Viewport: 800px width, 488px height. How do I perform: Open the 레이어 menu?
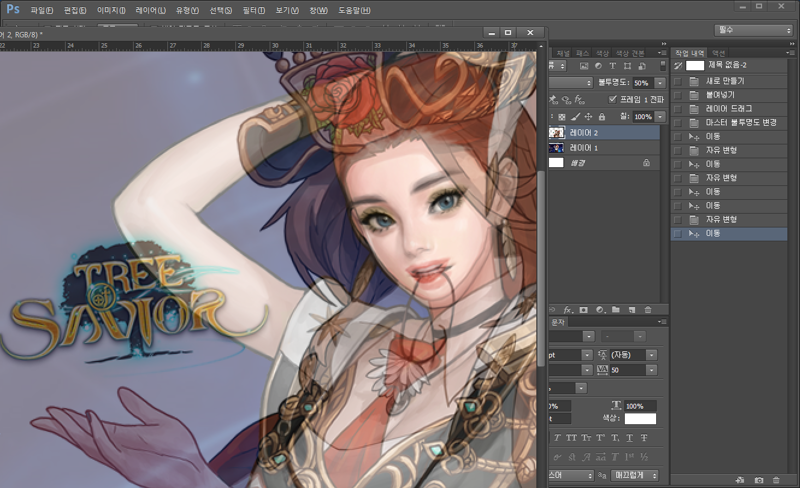[x=151, y=10]
